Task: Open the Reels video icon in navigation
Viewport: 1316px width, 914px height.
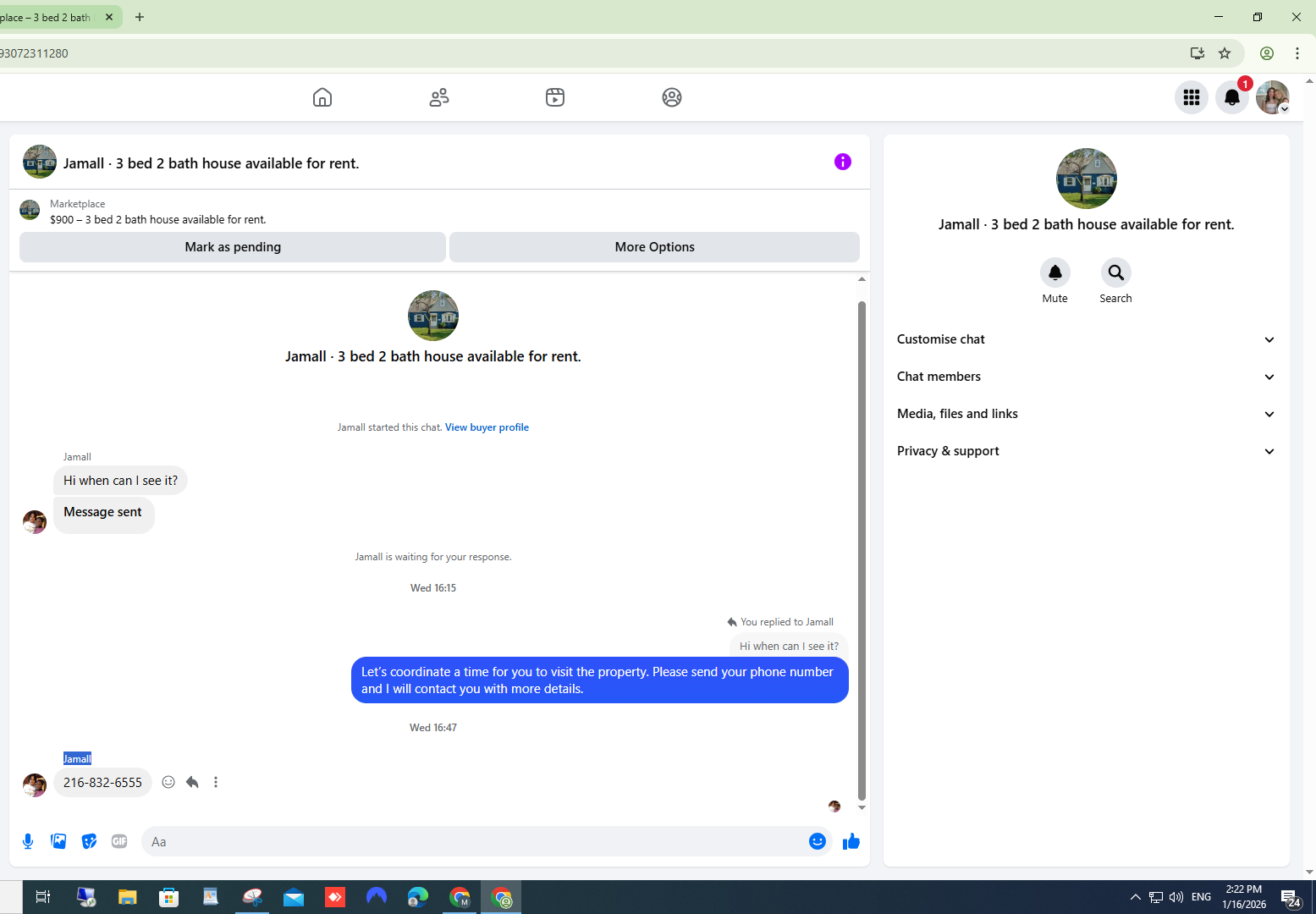Action: click(x=555, y=97)
